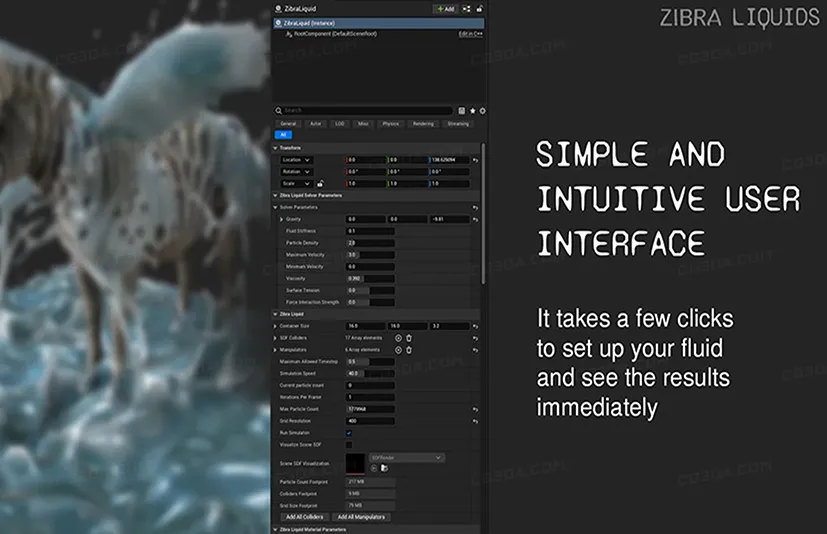Image resolution: width=827 pixels, height=534 pixels.
Task: Click the Gravity Z value -9.81
Action: [x=449, y=220]
